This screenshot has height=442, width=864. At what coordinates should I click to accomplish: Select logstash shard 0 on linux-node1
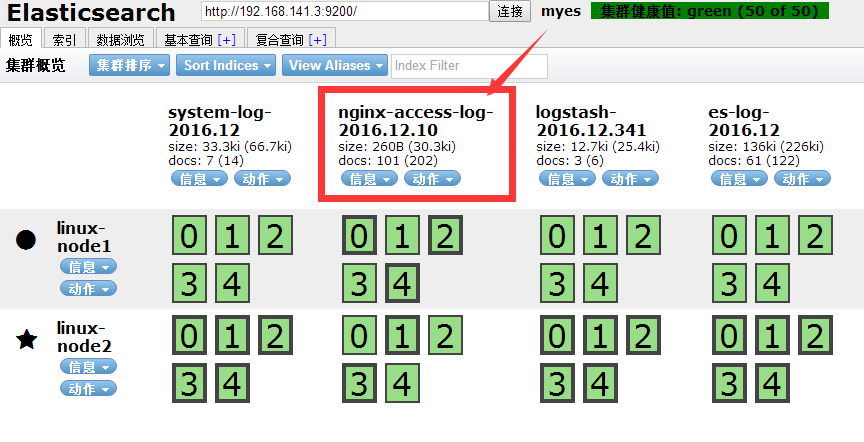click(557, 235)
